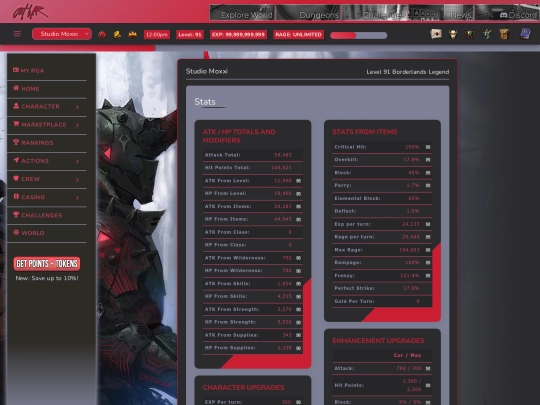The image size is (540, 405).
Task: Open My RGA in sidebar
Action: click(x=29, y=71)
